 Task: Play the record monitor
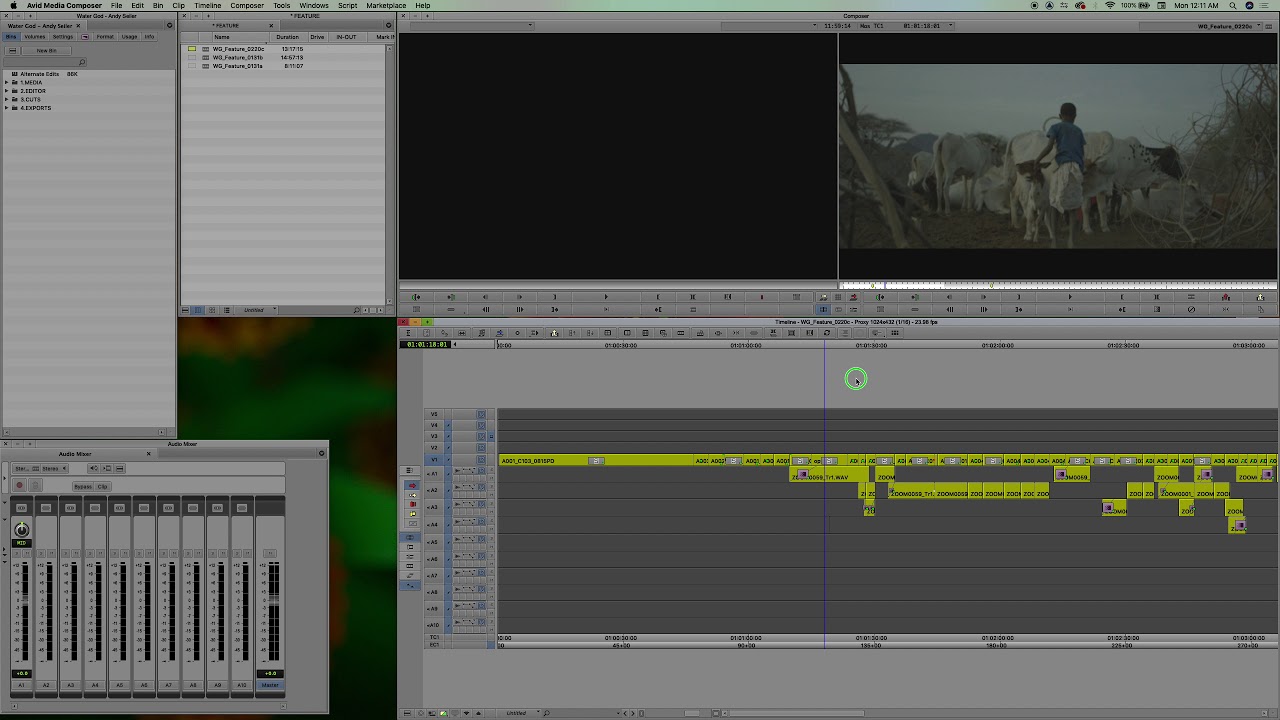[x=1070, y=297]
